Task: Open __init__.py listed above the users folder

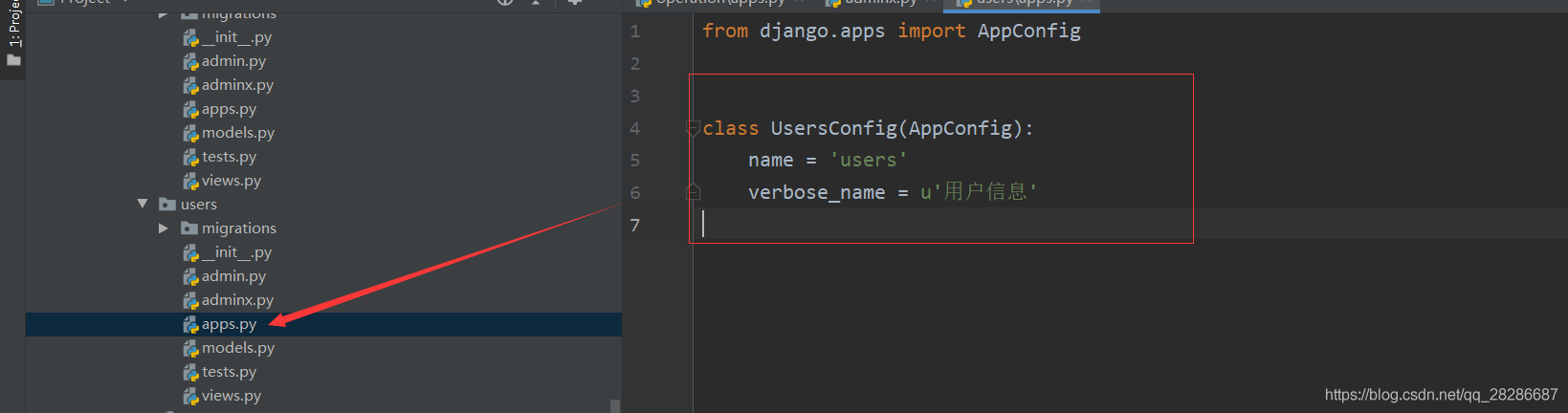Action: 236,37
